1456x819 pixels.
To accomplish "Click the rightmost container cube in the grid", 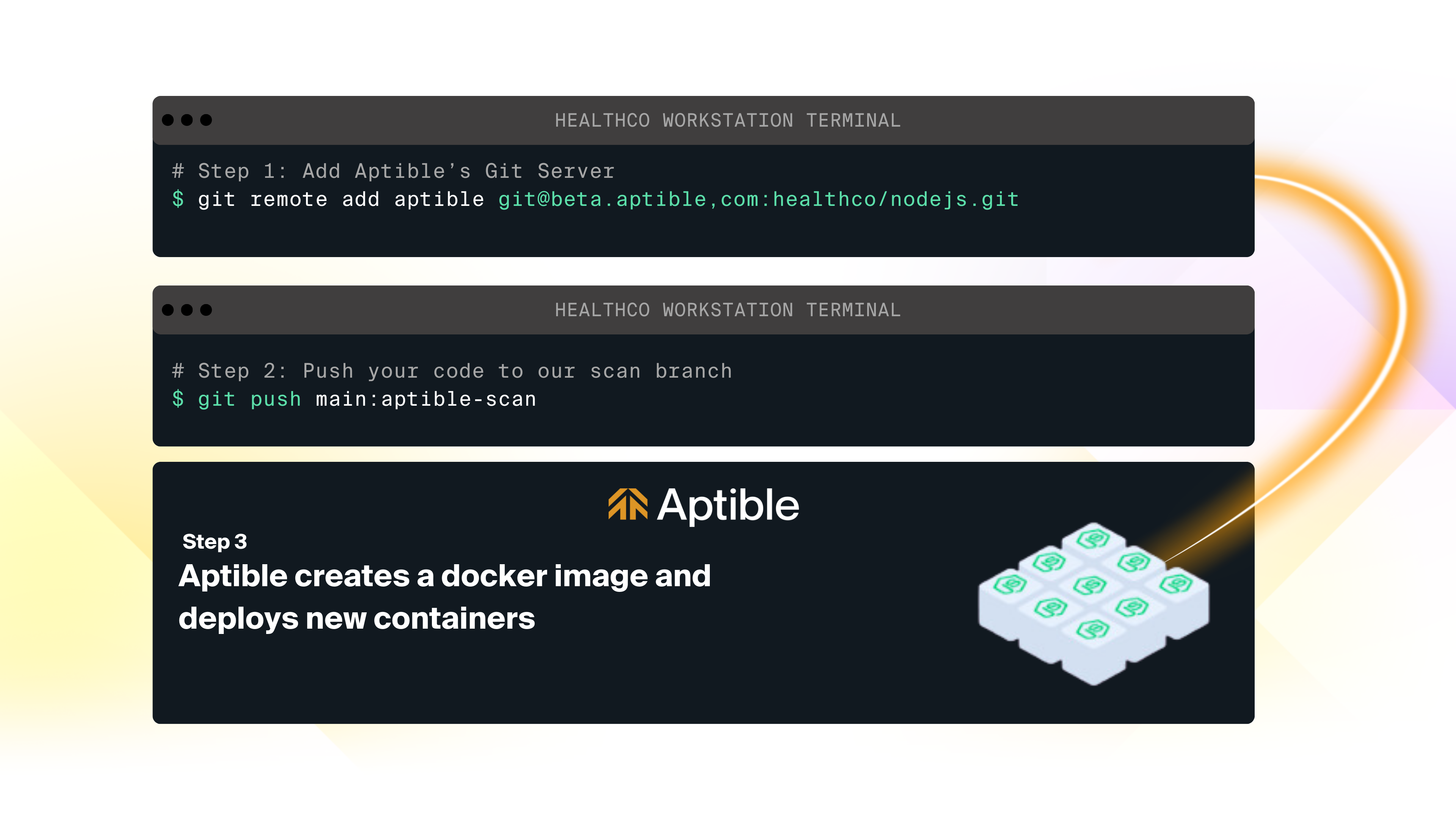I will tap(1176, 584).
